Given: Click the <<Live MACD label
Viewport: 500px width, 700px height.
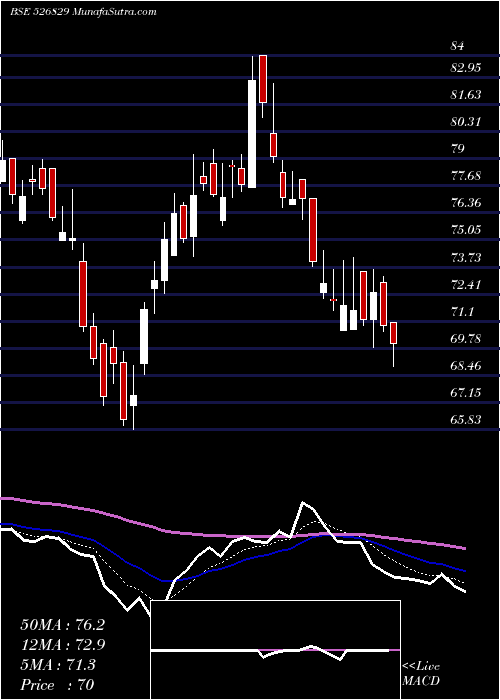Looking at the screenshot, I should pos(421,673).
